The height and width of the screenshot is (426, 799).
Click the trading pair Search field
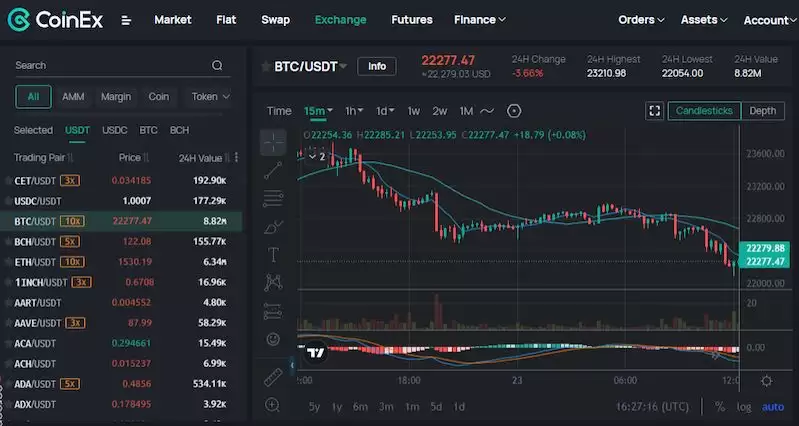tap(110, 65)
